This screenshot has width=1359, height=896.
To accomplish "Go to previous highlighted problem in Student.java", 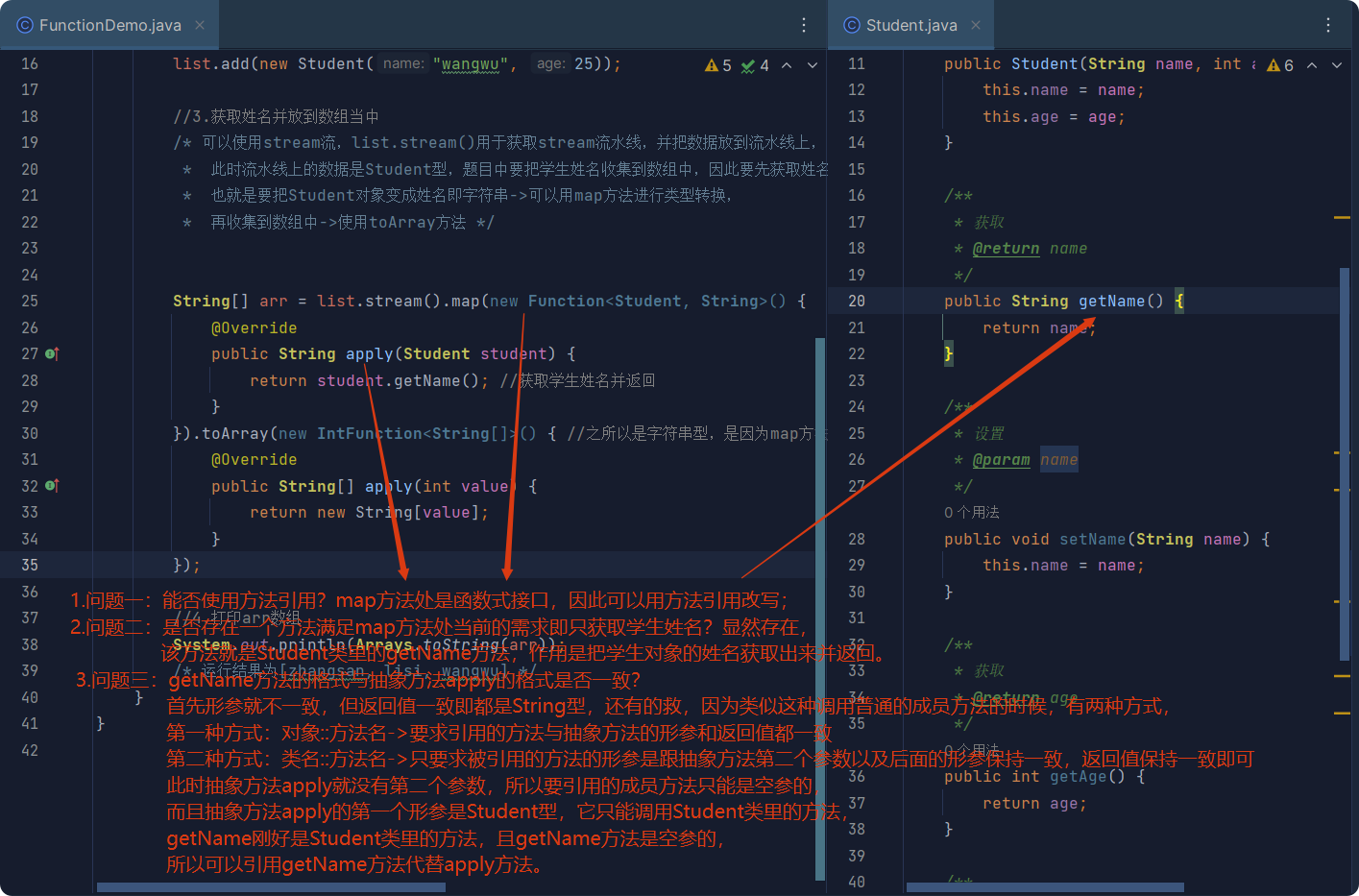I will click(x=1312, y=65).
